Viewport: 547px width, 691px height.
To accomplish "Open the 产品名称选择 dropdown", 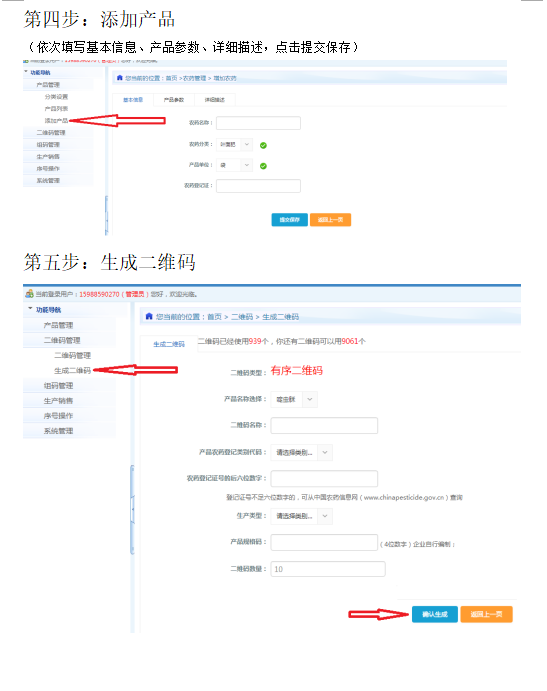I will pos(294,399).
